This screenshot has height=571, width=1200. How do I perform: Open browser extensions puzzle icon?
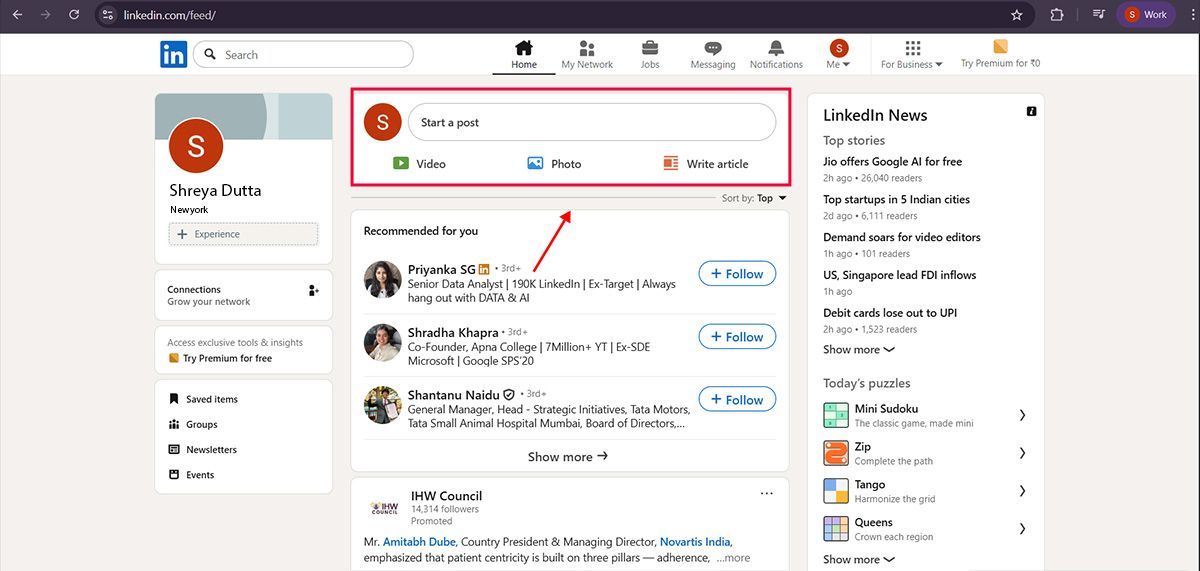coord(1057,15)
